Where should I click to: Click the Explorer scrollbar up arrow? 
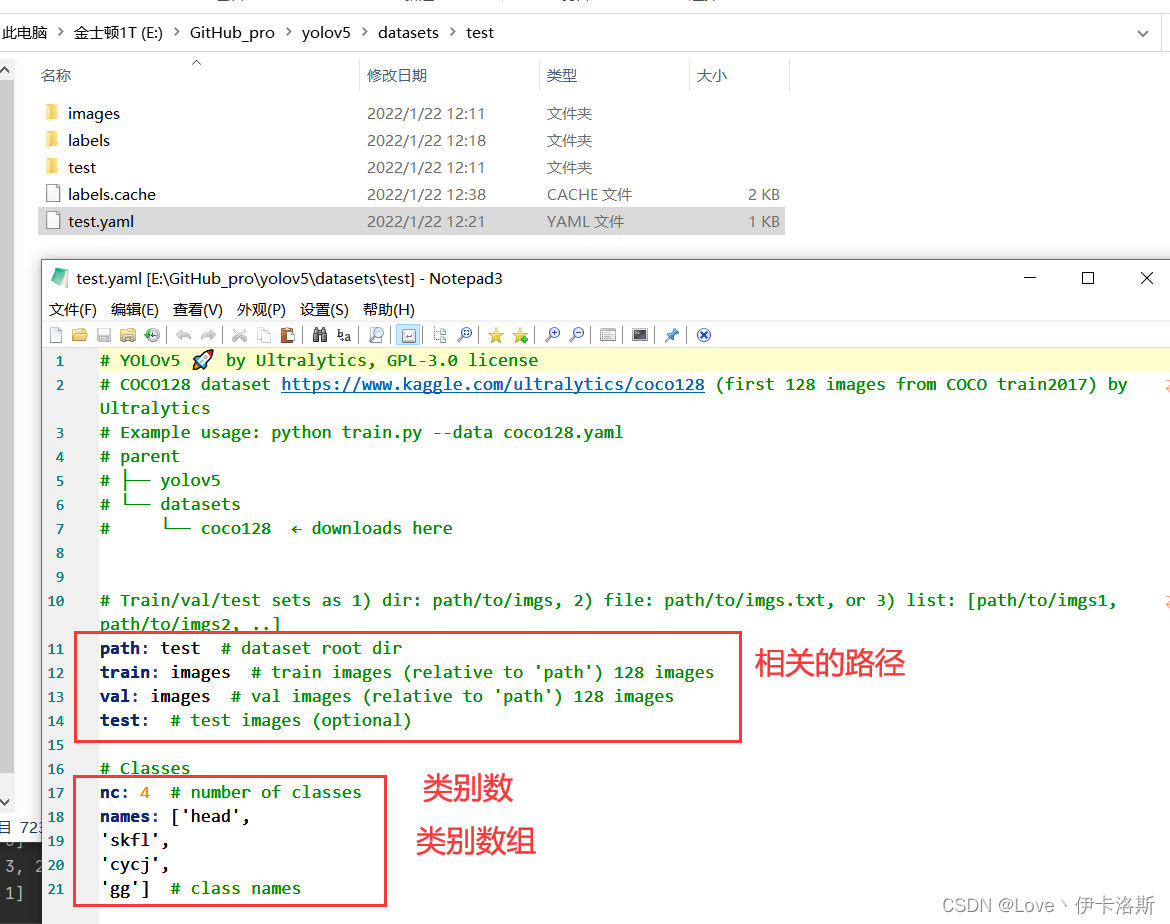[5, 70]
